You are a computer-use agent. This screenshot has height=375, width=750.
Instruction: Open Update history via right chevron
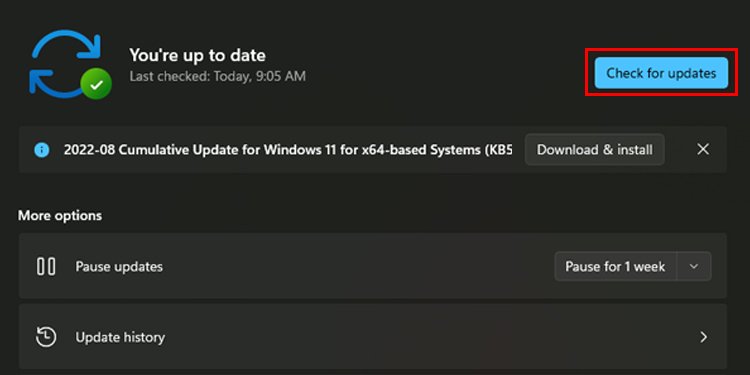(703, 337)
